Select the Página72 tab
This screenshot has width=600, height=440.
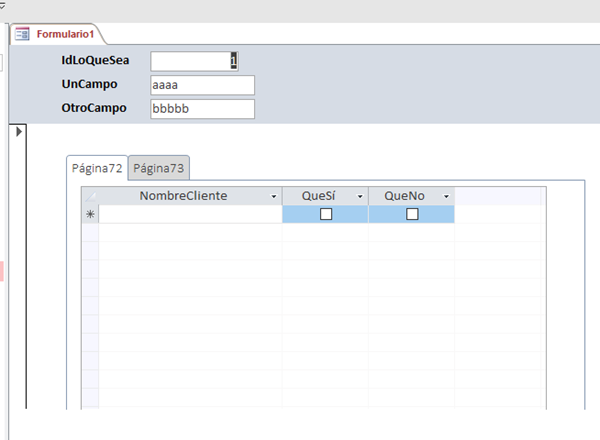[97, 168]
